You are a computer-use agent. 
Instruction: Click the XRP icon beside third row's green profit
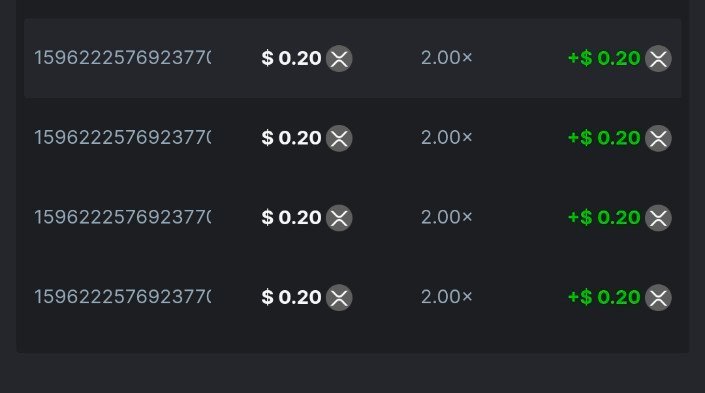(x=658, y=218)
